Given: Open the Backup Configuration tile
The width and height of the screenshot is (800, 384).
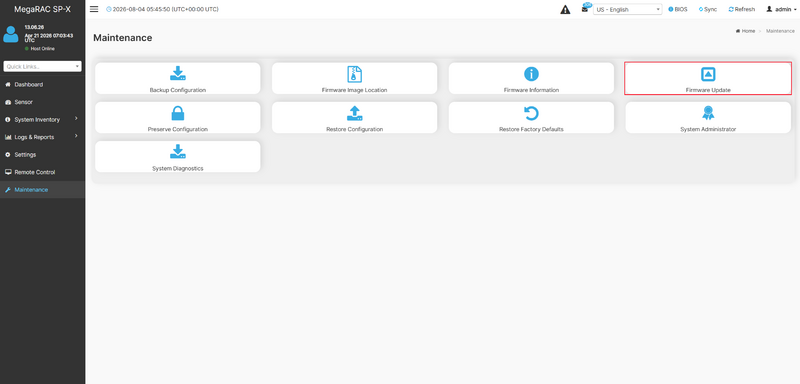Looking at the screenshot, I should (x=178, y=79).
